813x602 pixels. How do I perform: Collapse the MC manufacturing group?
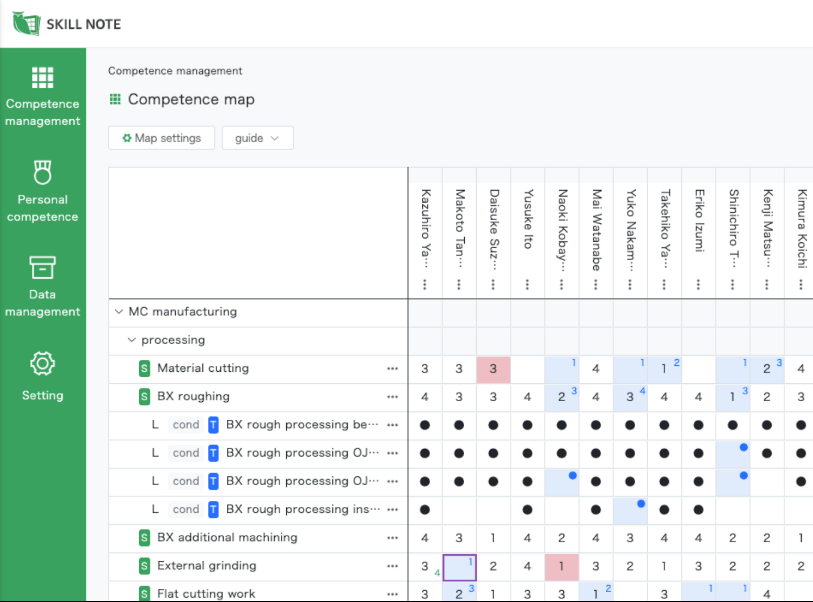(121, 311)
